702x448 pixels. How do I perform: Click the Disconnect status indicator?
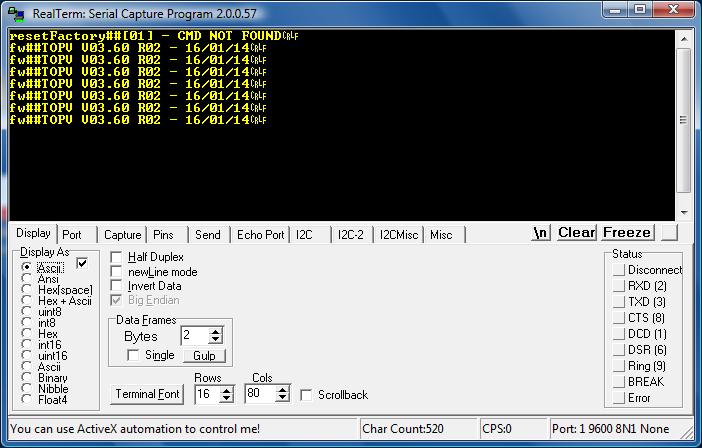point(619,270)
